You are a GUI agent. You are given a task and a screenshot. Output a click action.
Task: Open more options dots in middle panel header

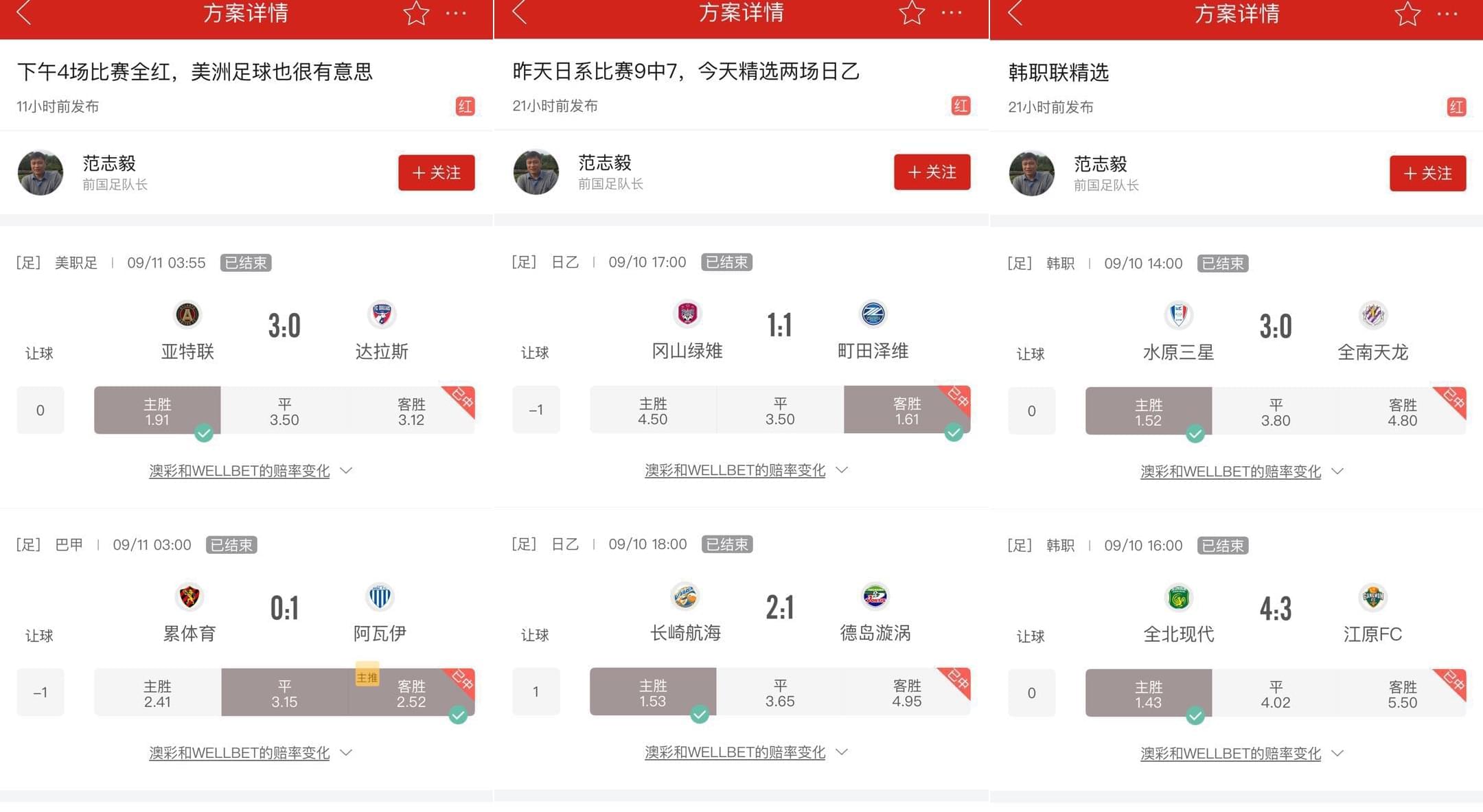pyautogui.click(x=952, y=13)
